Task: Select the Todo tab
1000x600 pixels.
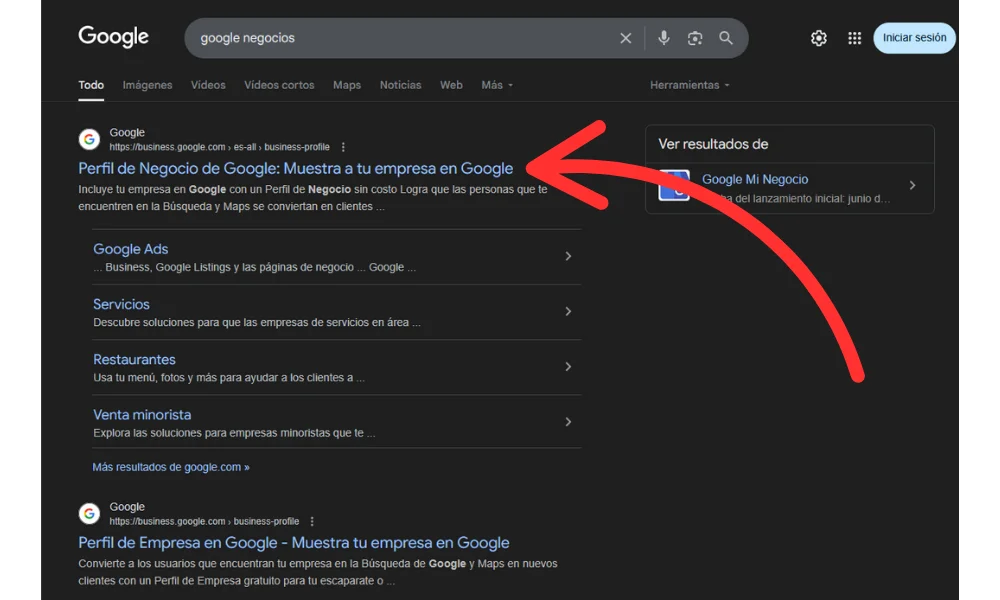Action: pyautogui.click(x=91, y=85)
